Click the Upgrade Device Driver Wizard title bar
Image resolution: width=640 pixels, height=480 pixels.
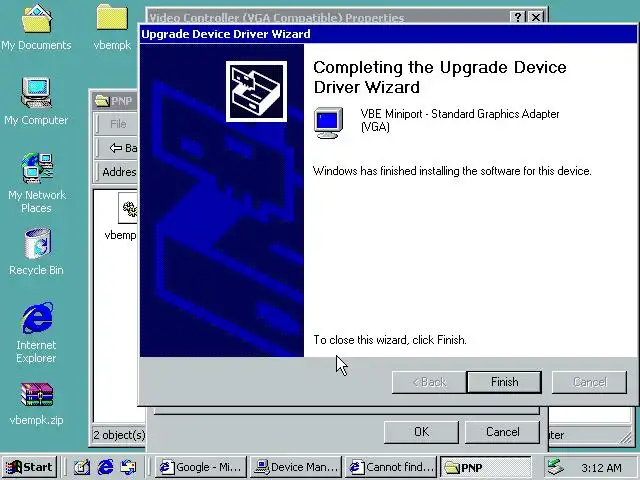pos(388,34)
